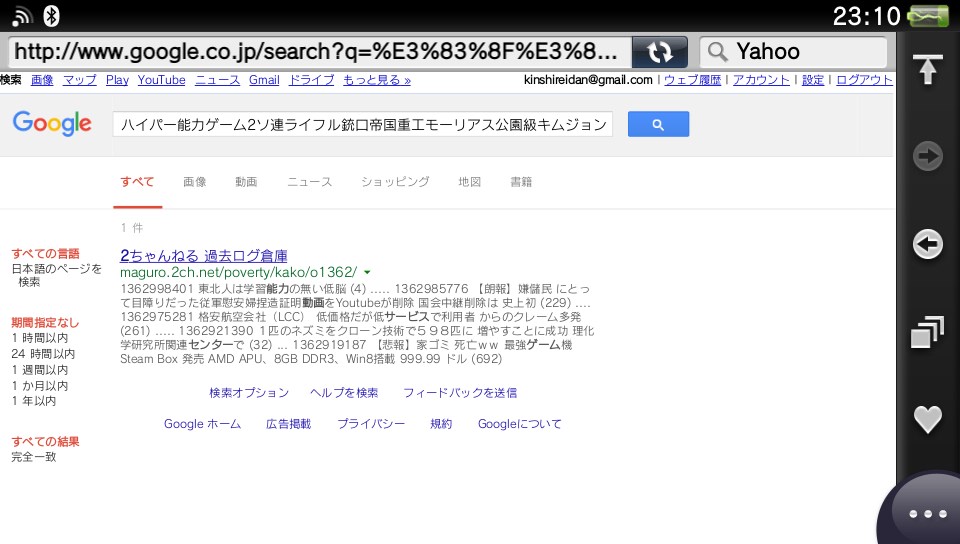Viewport: 960px width, 544px height.
Task: Click the blue Google search button
Action: [x=658, y=124]
